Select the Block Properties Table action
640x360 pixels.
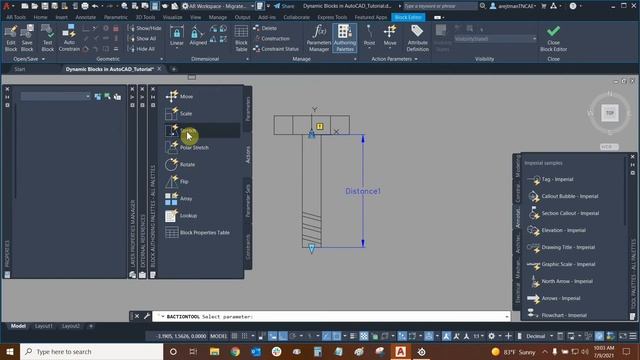[198, 233]
